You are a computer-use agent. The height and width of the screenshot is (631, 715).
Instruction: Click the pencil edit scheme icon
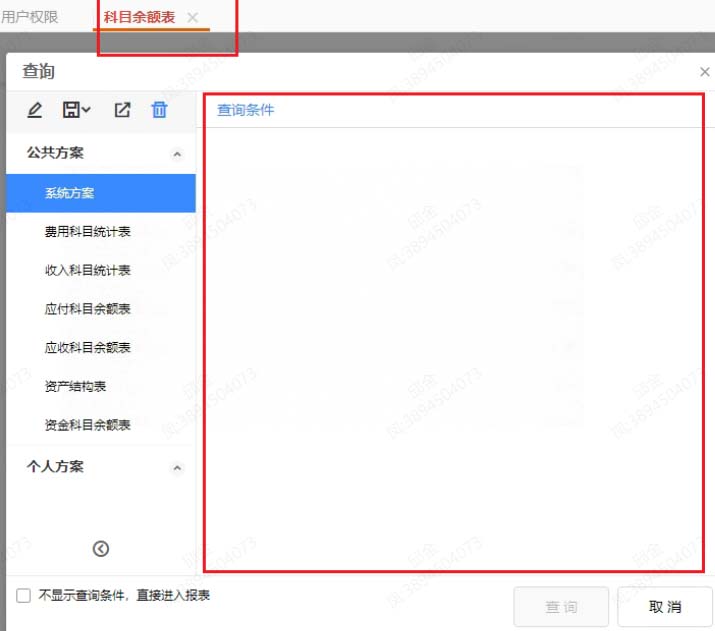[x=35, y=110]
